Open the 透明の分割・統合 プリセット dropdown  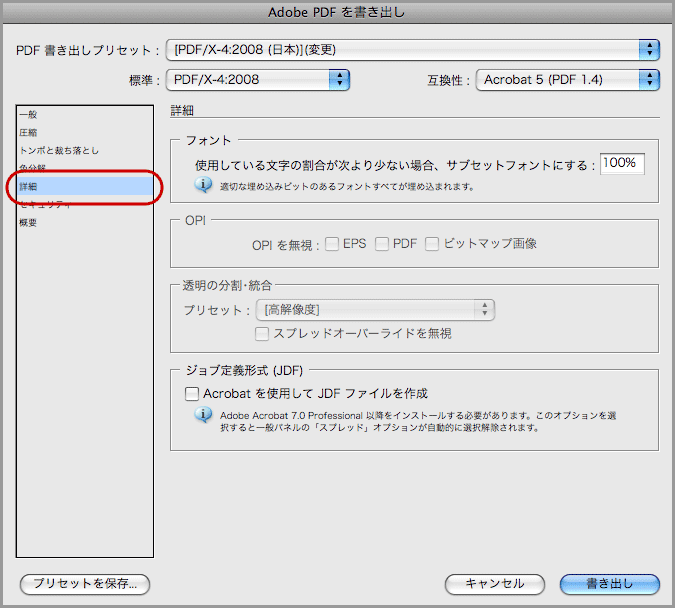(375, 310)
